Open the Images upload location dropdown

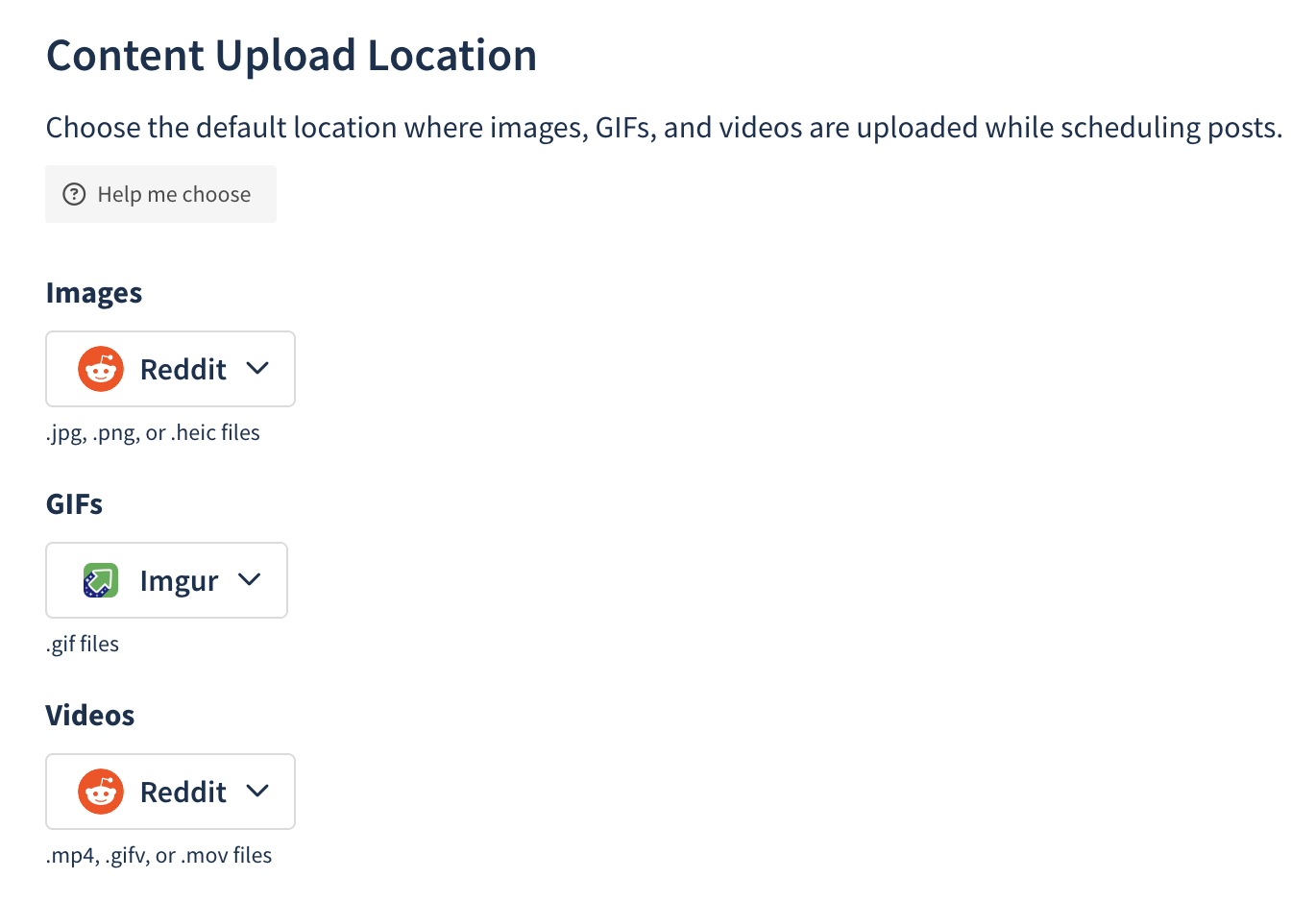170,369
